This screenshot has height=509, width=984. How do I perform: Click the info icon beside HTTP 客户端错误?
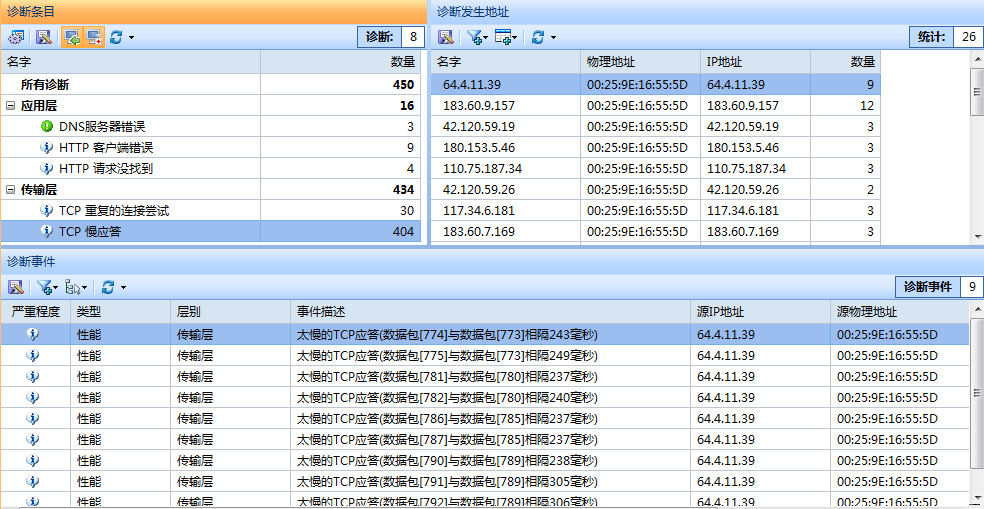(46, 148)
